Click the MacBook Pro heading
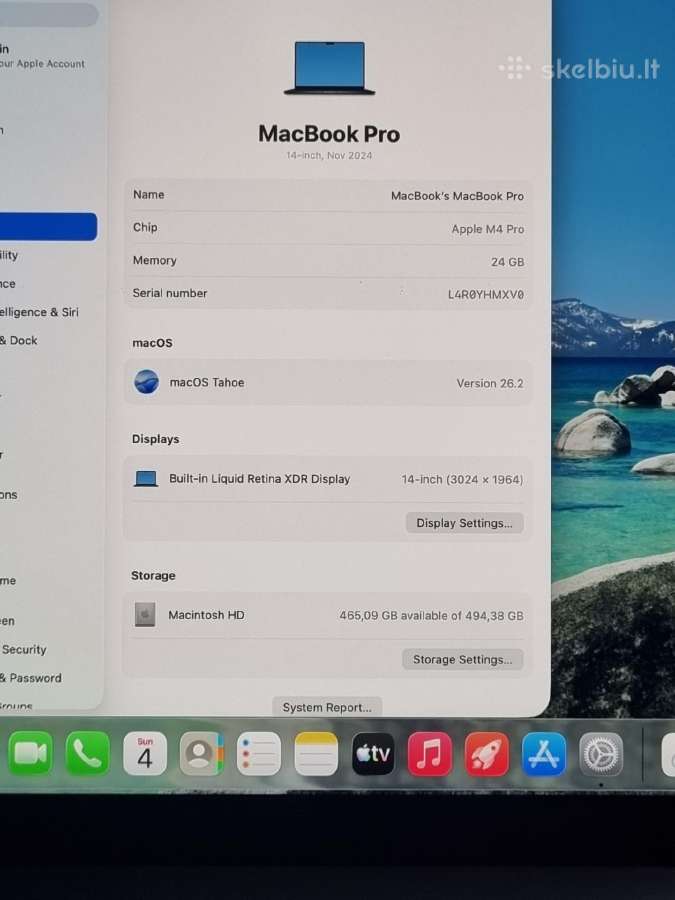Screen dimensions: 675x900 pos(329,134)
